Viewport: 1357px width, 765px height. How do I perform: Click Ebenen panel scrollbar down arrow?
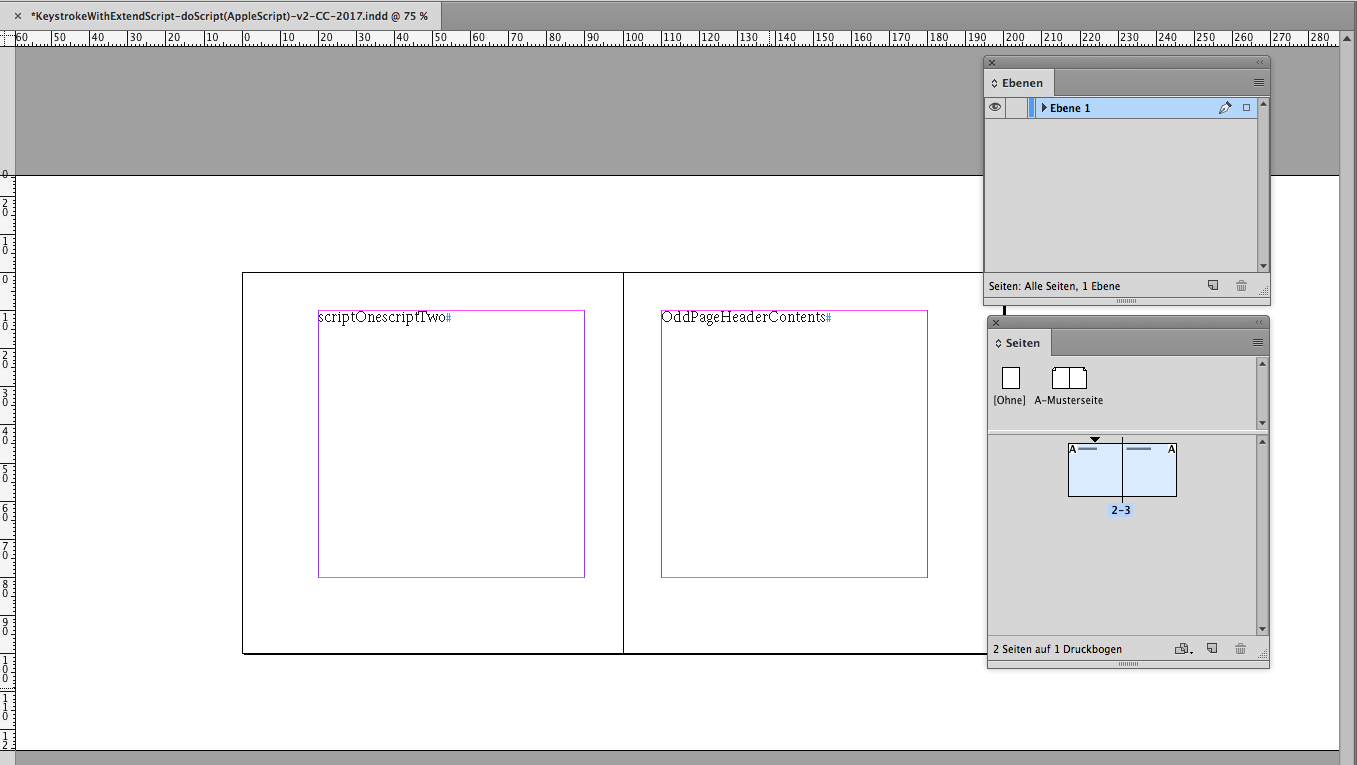1263,266
